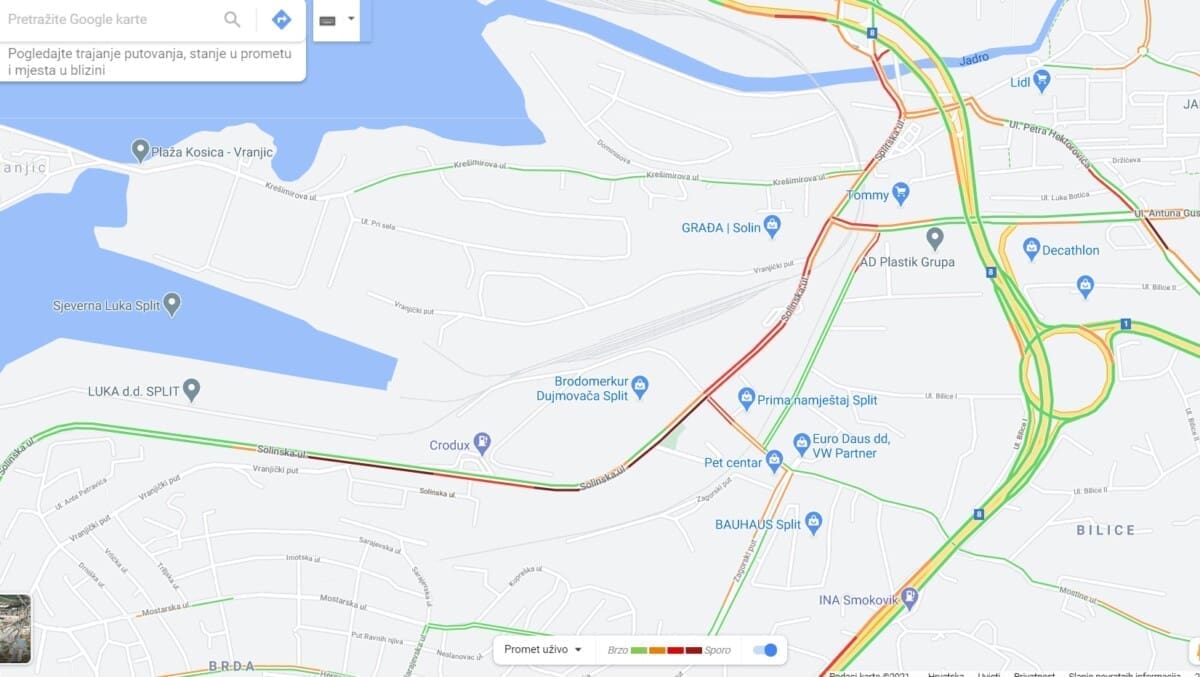Screen dimensions: 1200x677
Task: Focus the Pretražite Google karte search field
Action: pyautogui.click(x=110, y=19)
